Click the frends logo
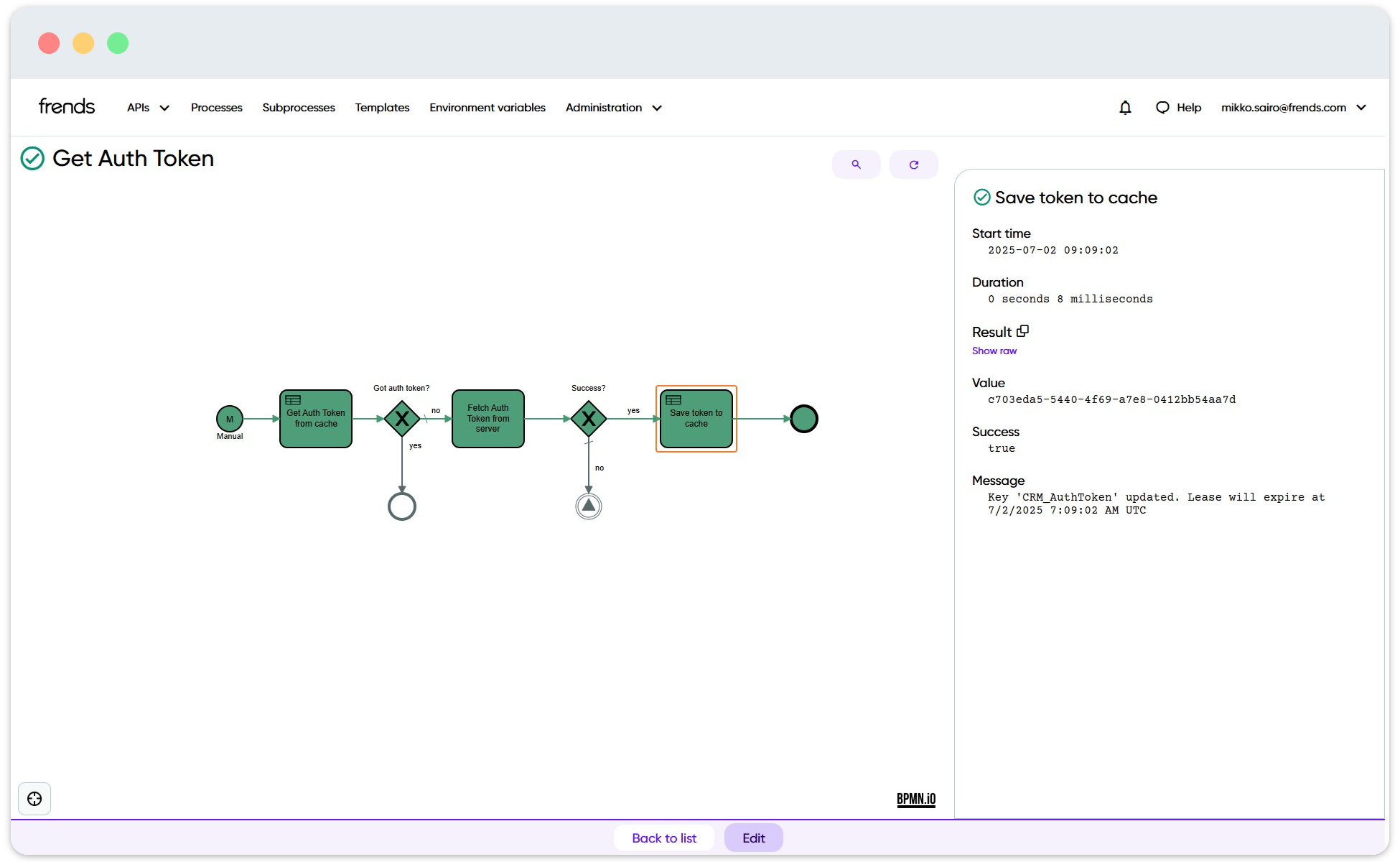The width and height of the screenshot is (1400, 862). point(66,106)
